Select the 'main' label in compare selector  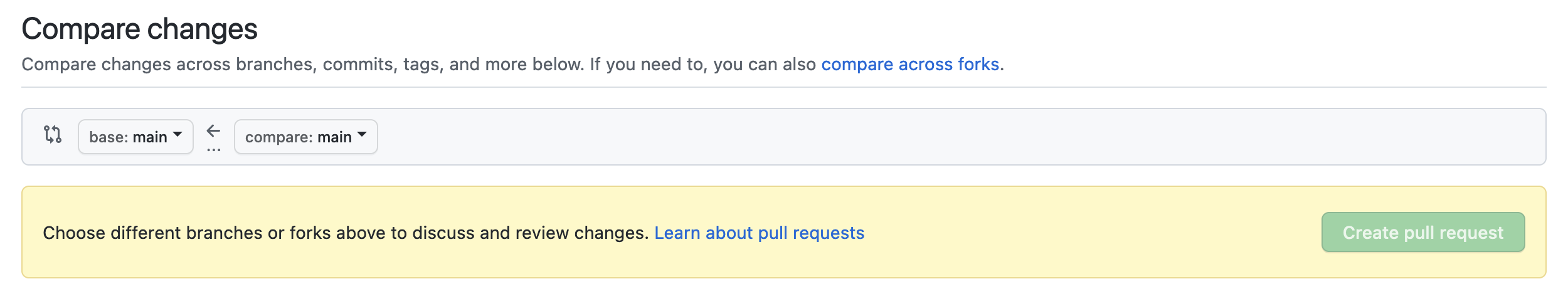(x=334, y=137)
